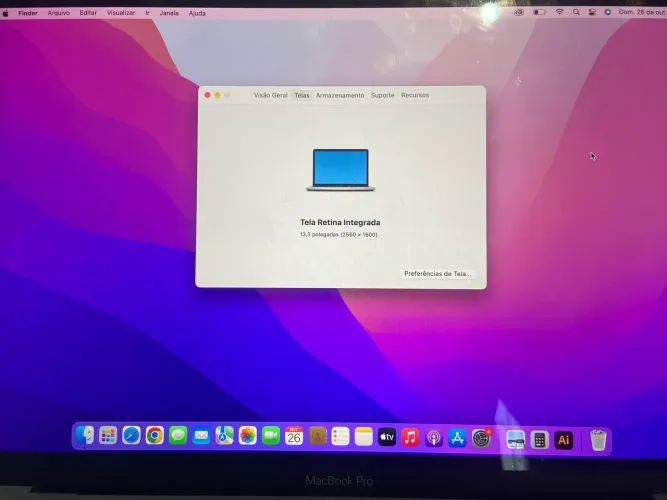
Task: Click the Preferências de Tela button
Action: (437, 274)
